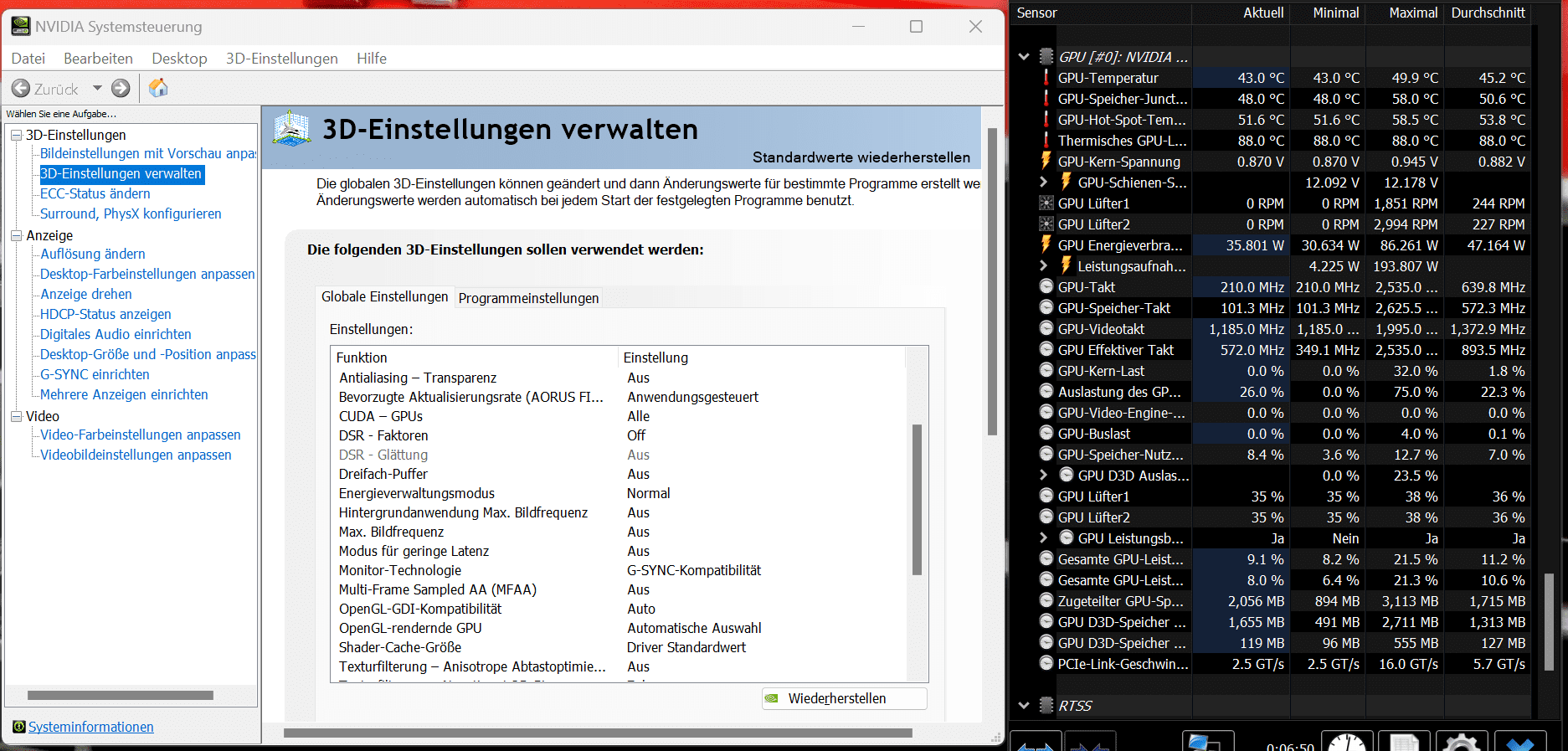1568x751 pixels.
Task: Open Auflösung ändern page
Action: (93, 254)
